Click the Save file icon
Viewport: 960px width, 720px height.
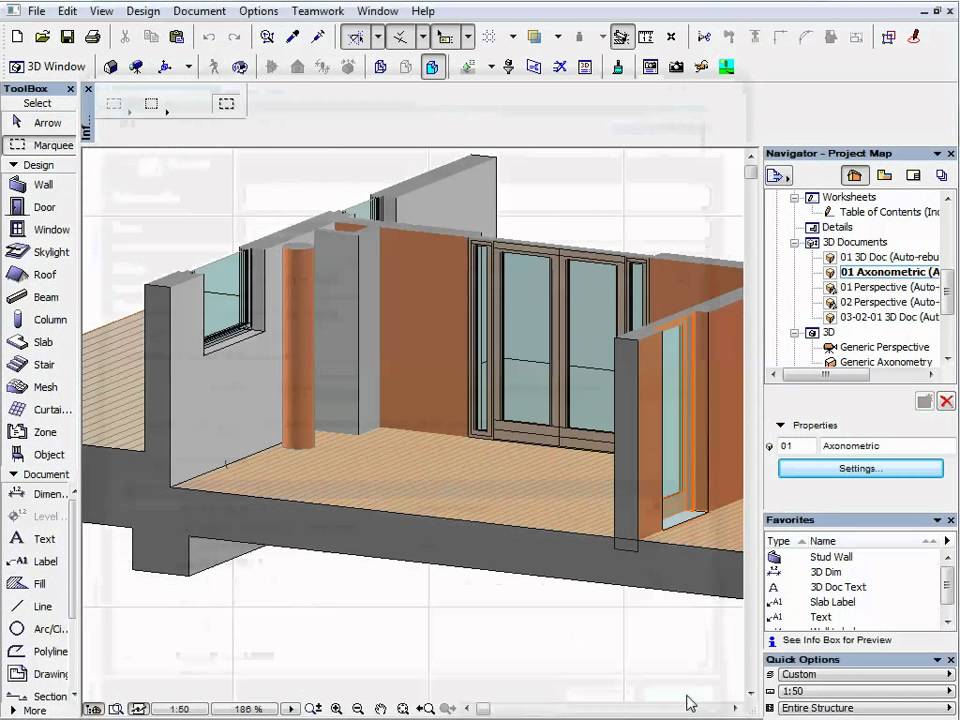click(67, 37)
